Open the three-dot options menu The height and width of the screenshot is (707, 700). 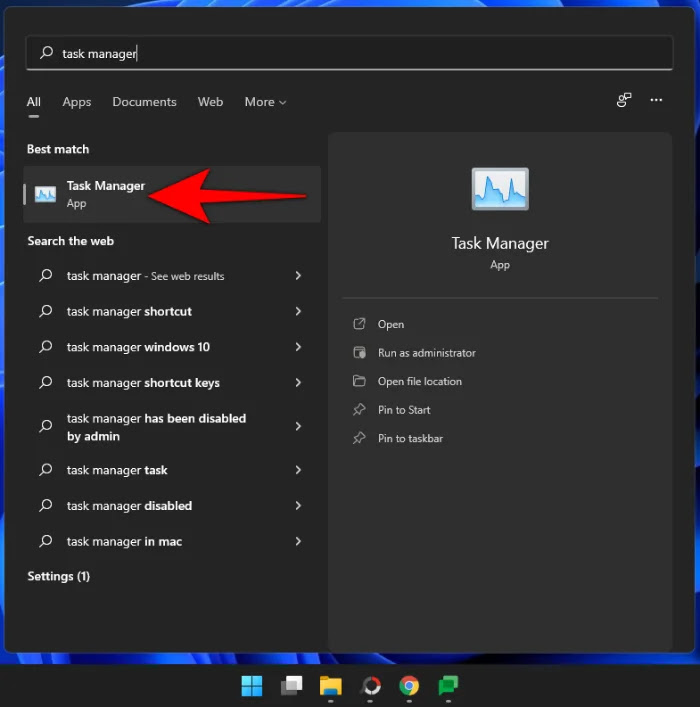656,100
